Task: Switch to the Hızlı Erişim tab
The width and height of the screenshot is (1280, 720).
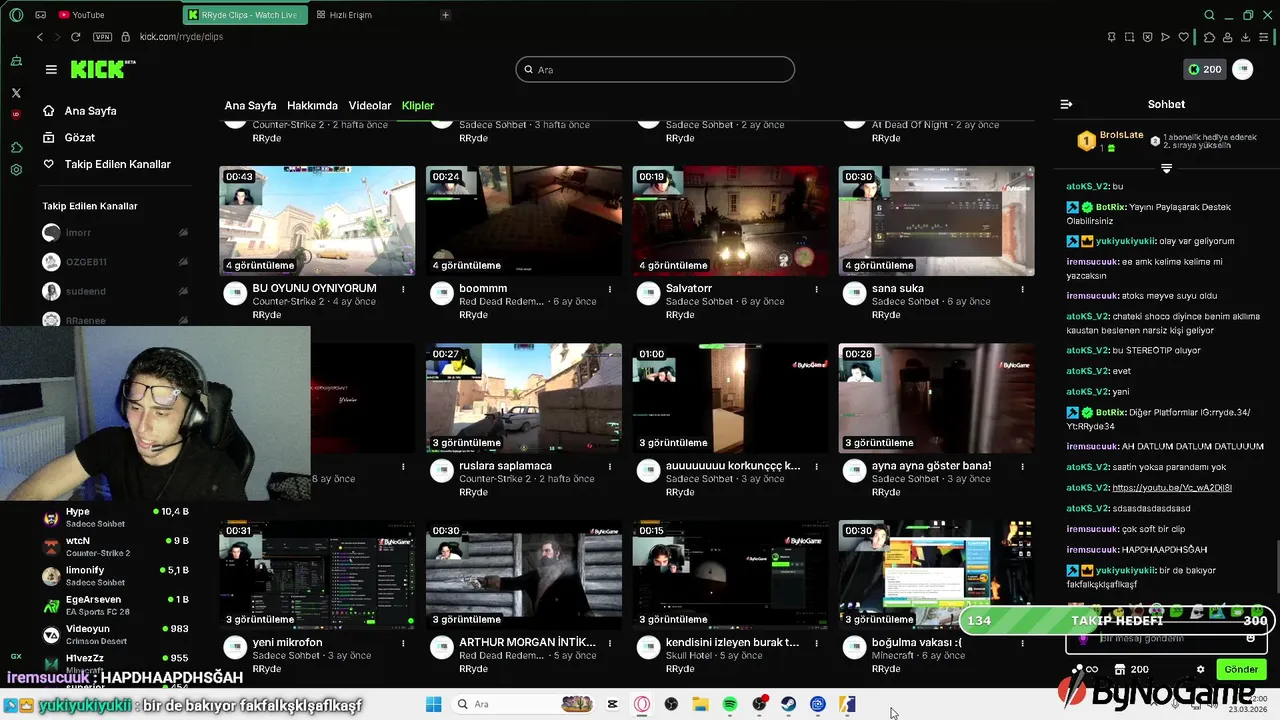Action: pos(344,15)
